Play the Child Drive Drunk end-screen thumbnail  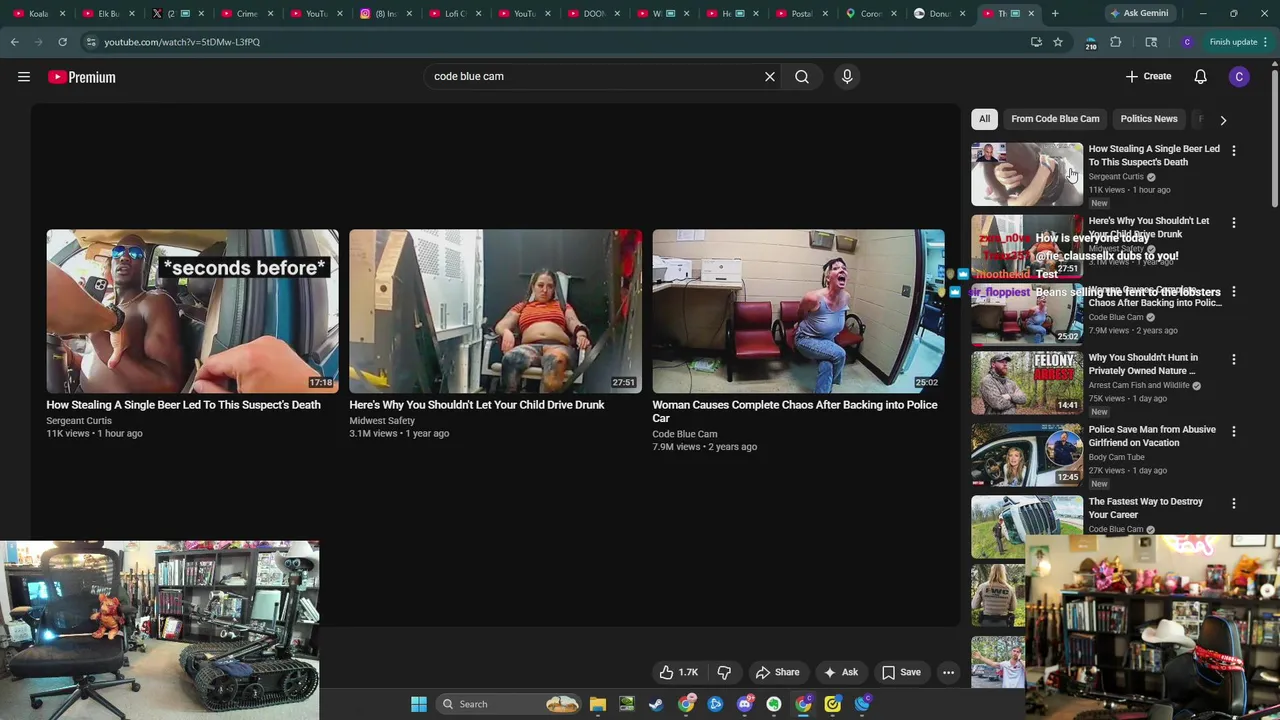coord(495,311)
